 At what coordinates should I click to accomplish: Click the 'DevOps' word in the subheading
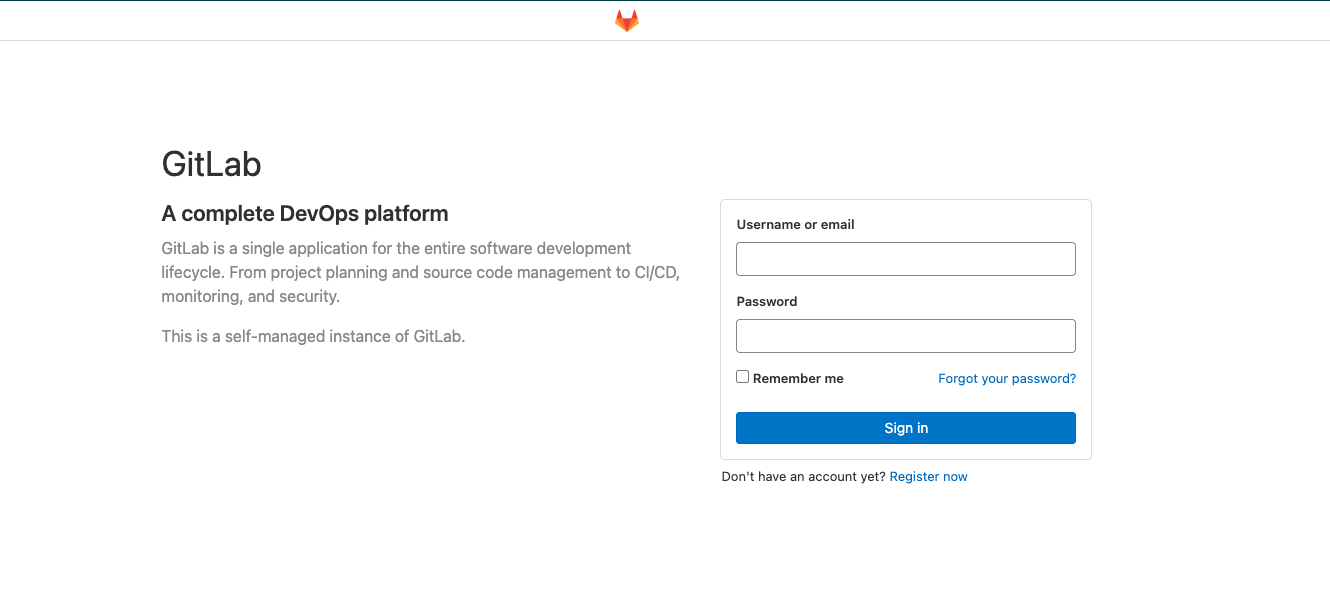click(x=319, y=214)
